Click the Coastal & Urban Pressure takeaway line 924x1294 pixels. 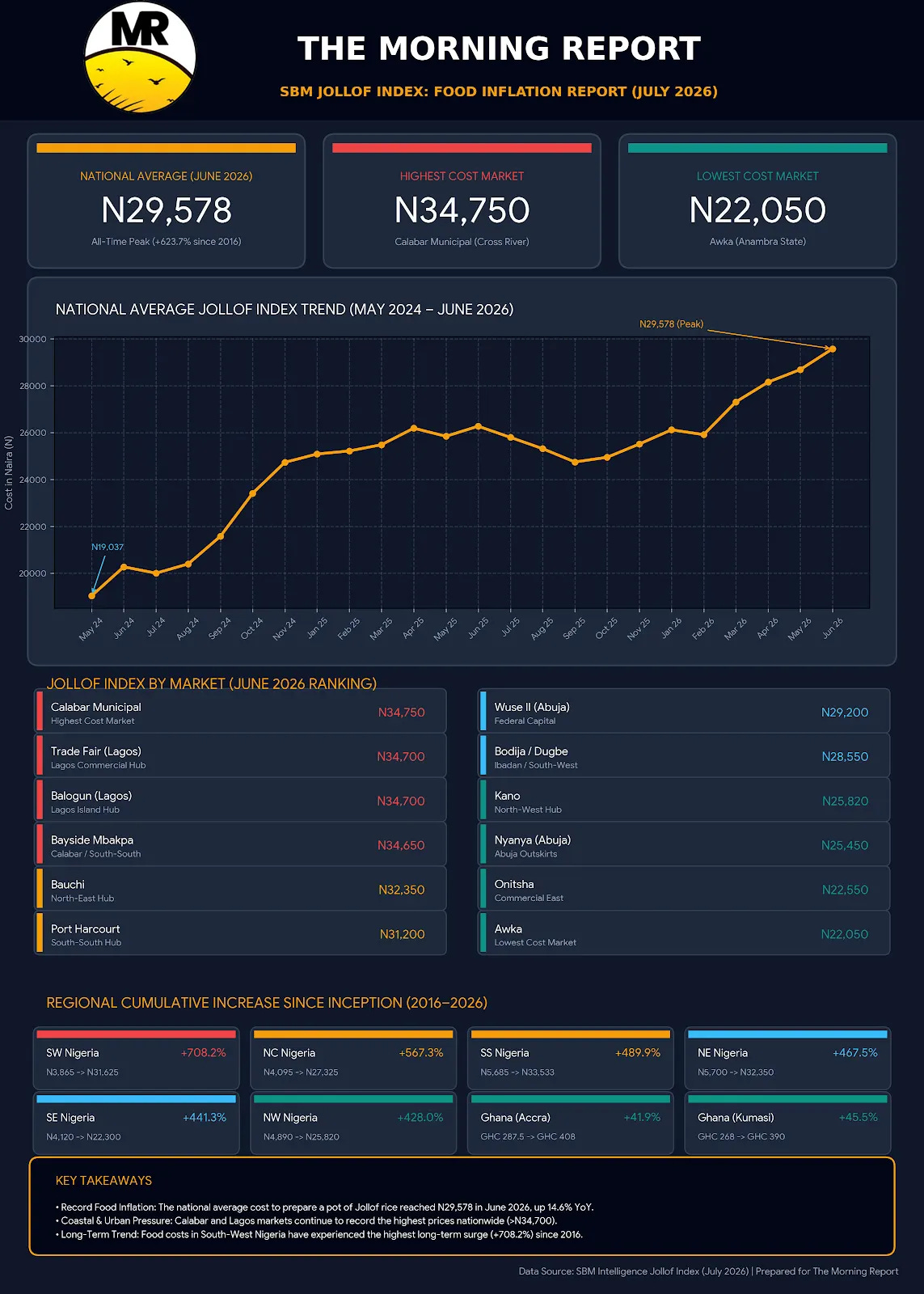click(306, 1221)
